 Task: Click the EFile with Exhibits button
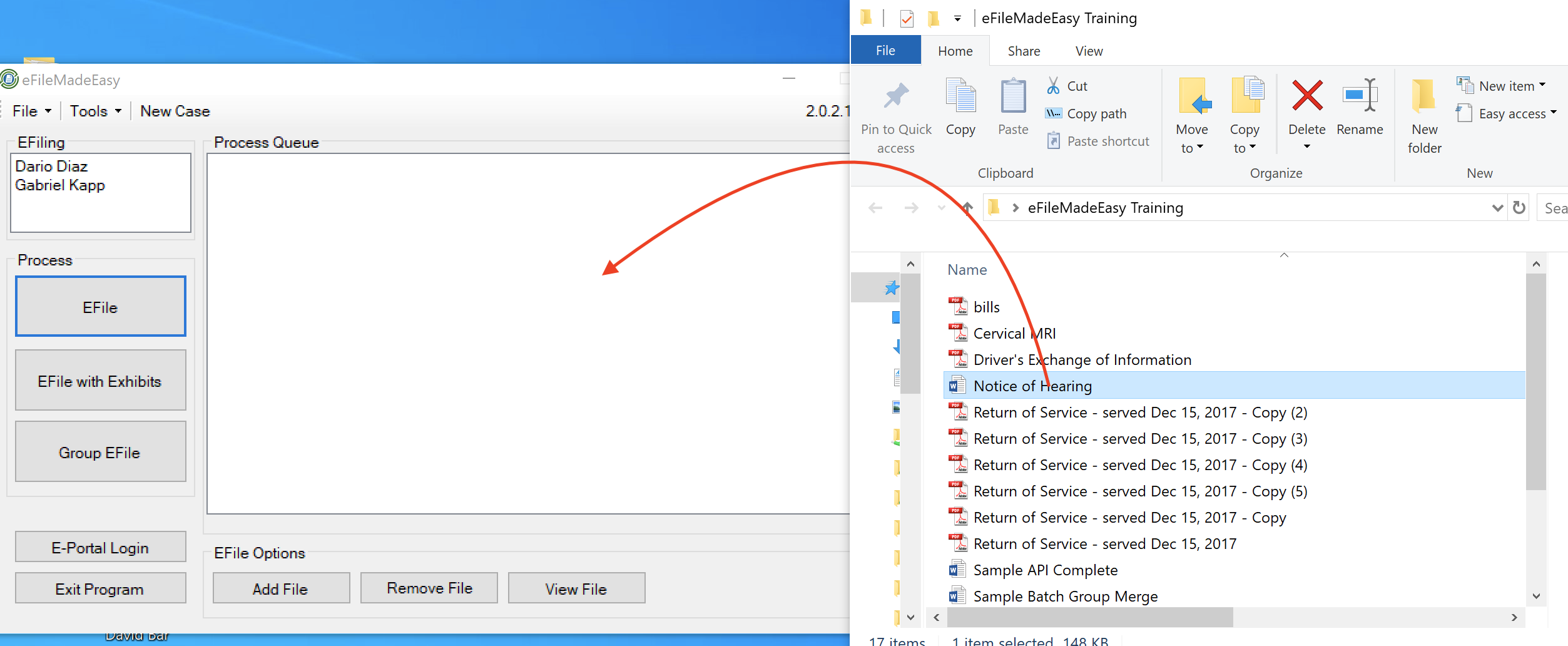pos(101,381)
